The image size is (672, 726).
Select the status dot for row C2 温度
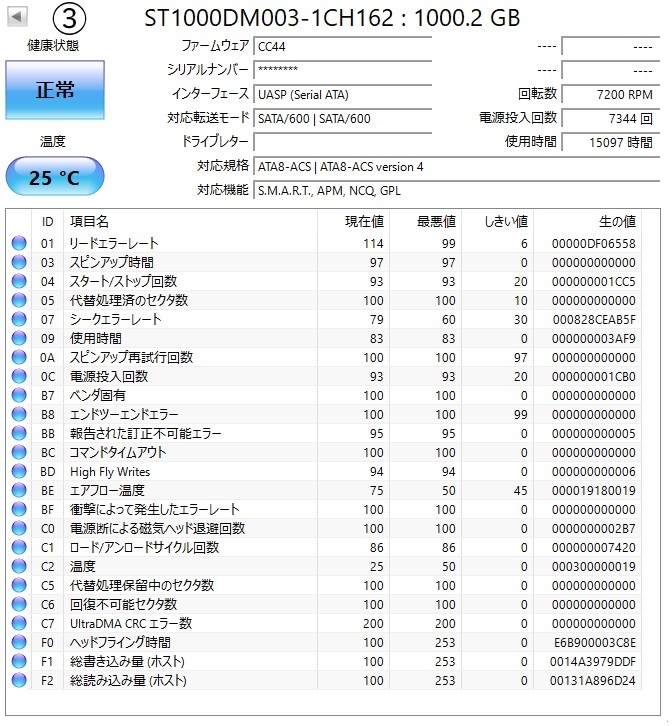click(x=19, y=566)
